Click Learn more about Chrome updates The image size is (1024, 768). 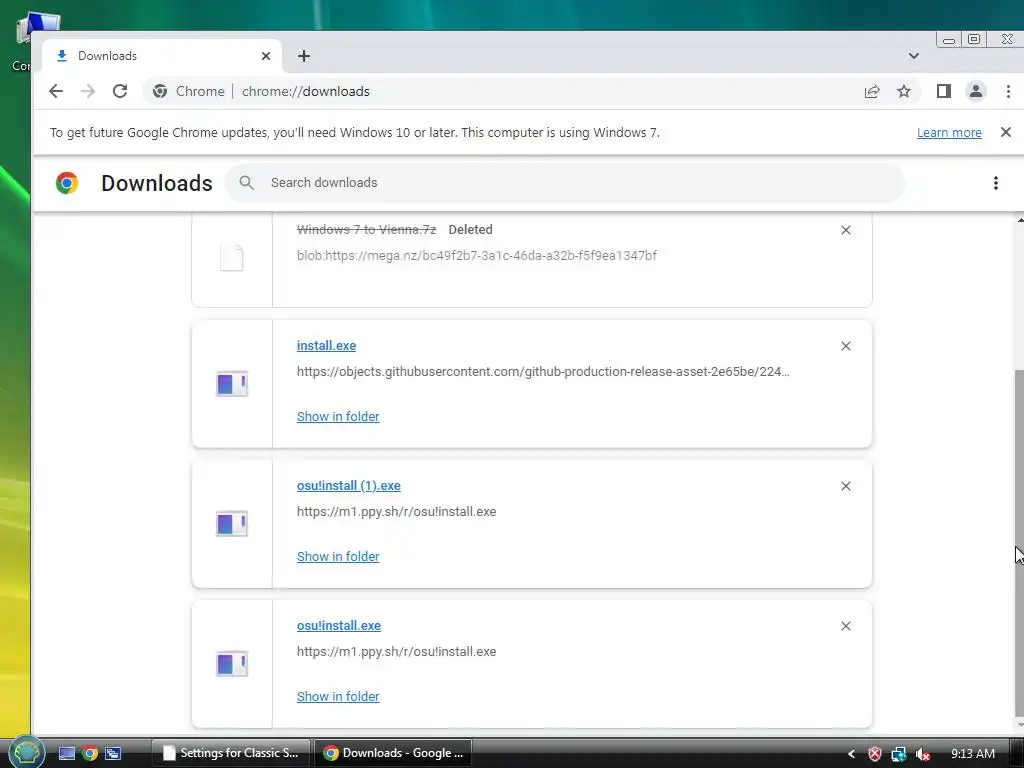pyautogui.click(x=949, y=133)
